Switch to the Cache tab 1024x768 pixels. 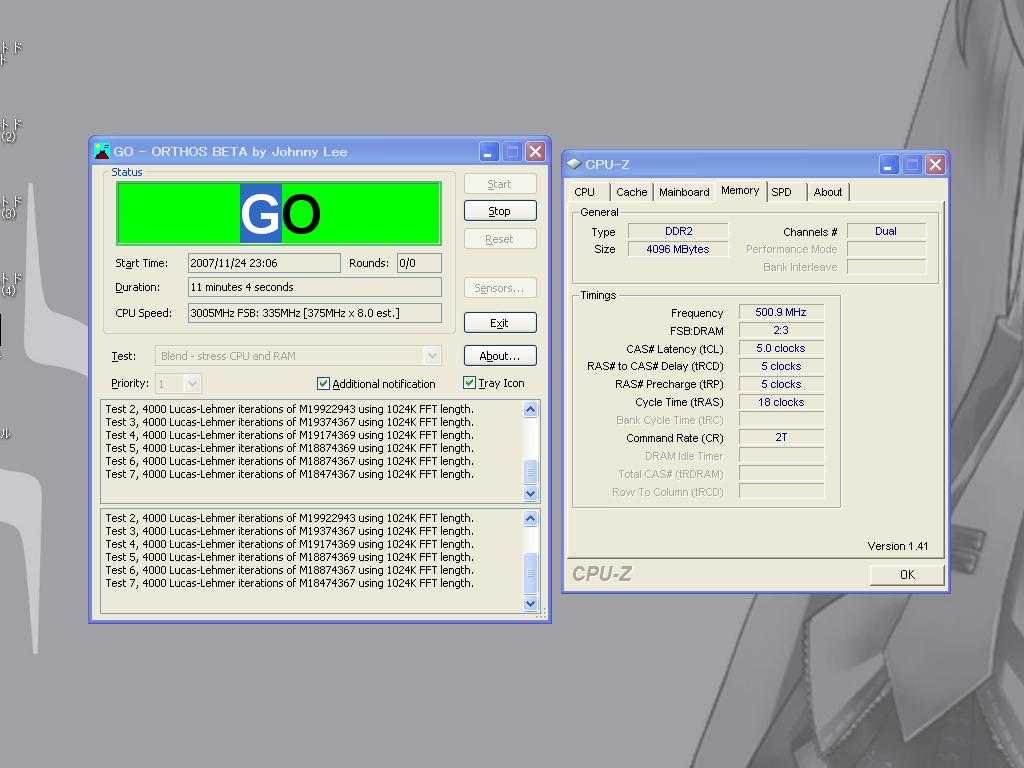[x=632, y=192]
